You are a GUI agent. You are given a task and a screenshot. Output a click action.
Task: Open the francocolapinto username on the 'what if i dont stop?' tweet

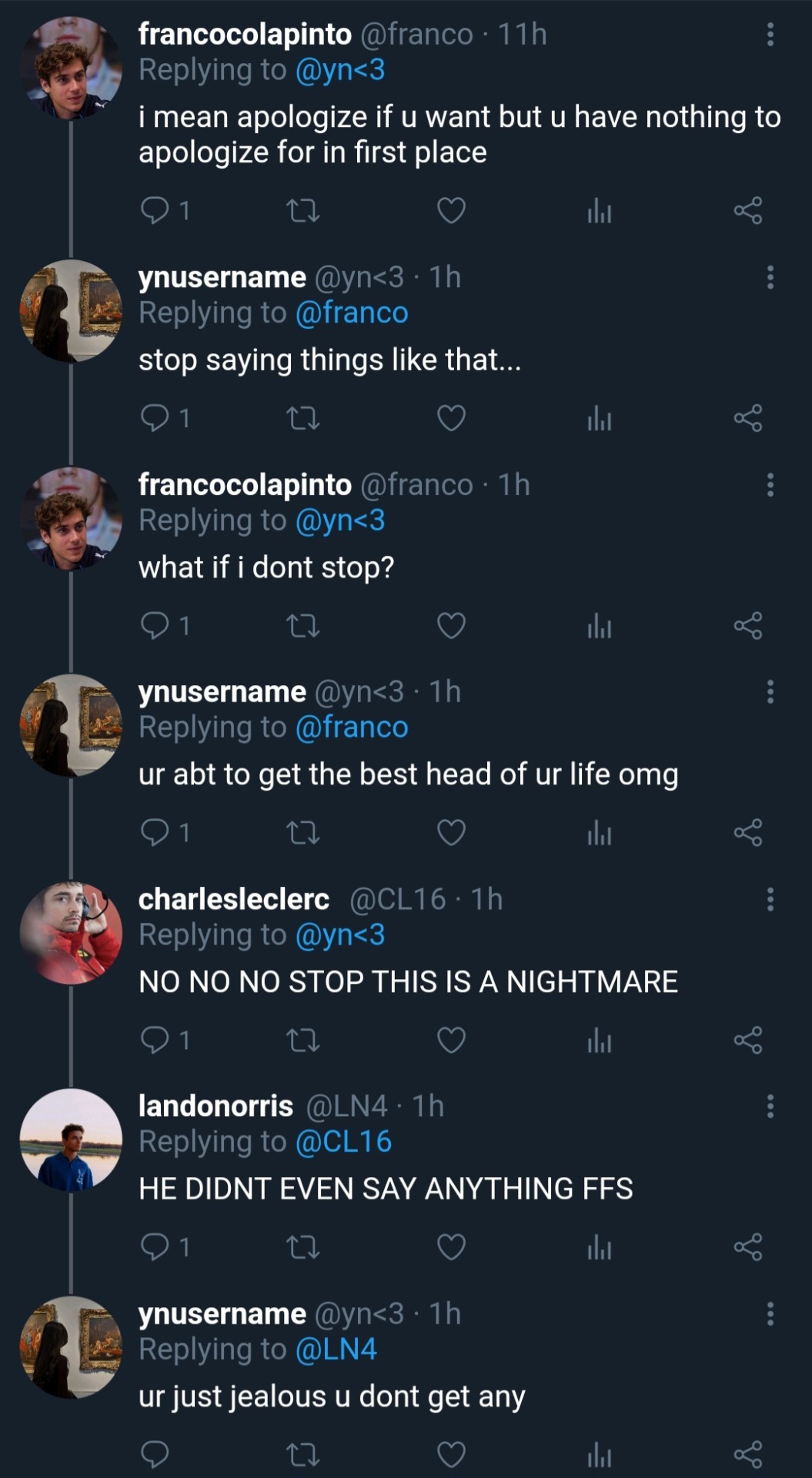tap(245, 485)
